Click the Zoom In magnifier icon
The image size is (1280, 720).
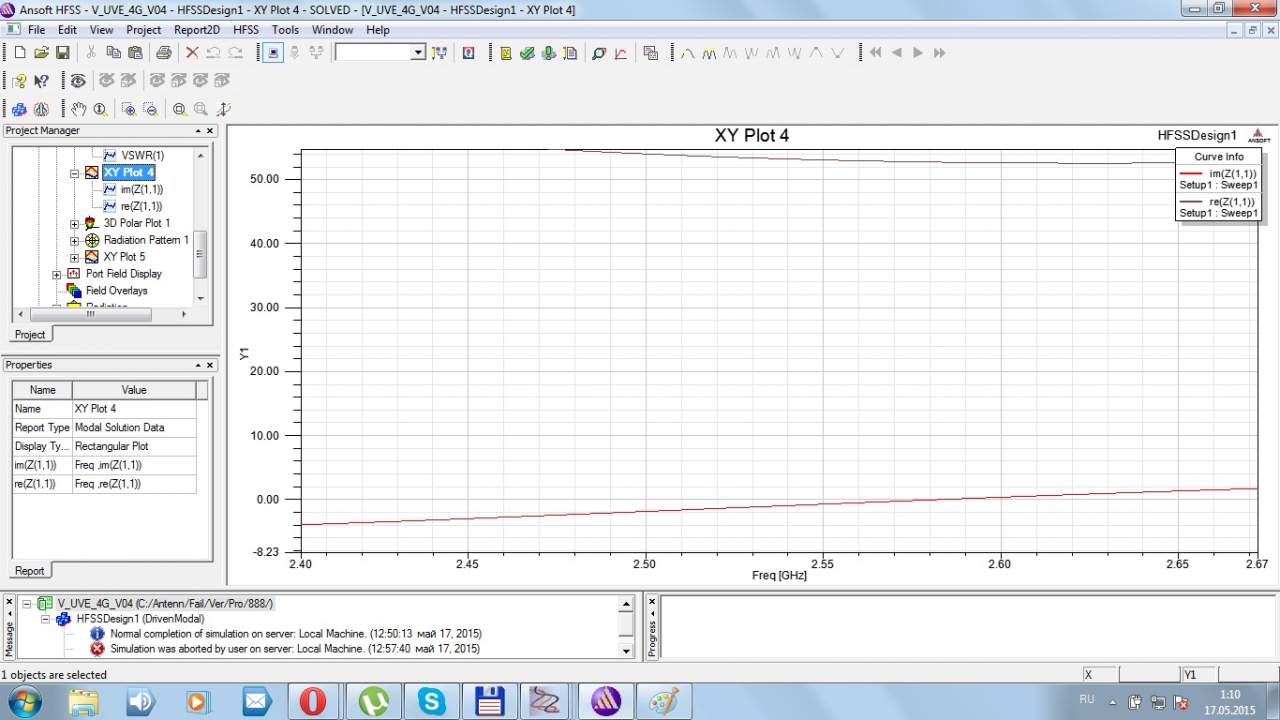point(129,109)
